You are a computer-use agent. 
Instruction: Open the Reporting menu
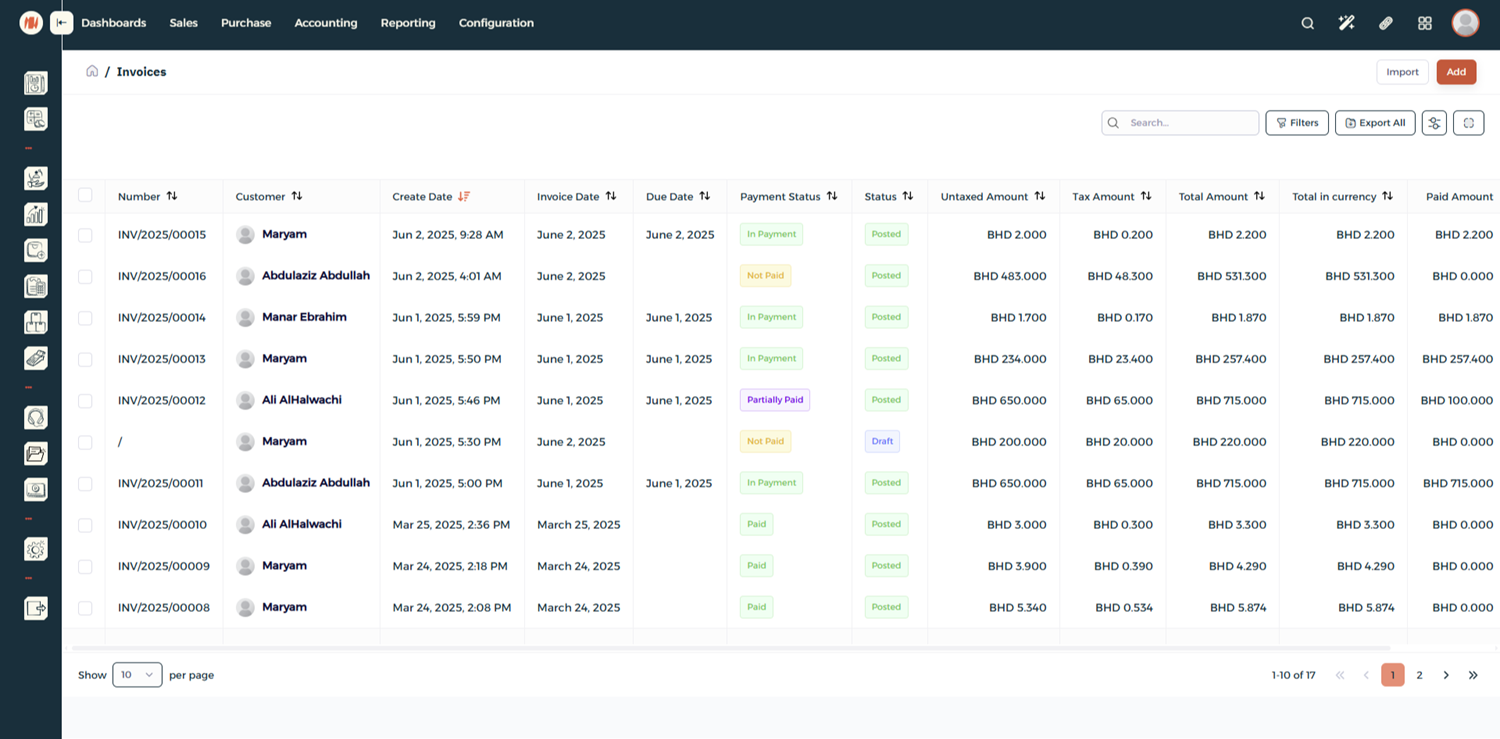(x=408, y=23)
